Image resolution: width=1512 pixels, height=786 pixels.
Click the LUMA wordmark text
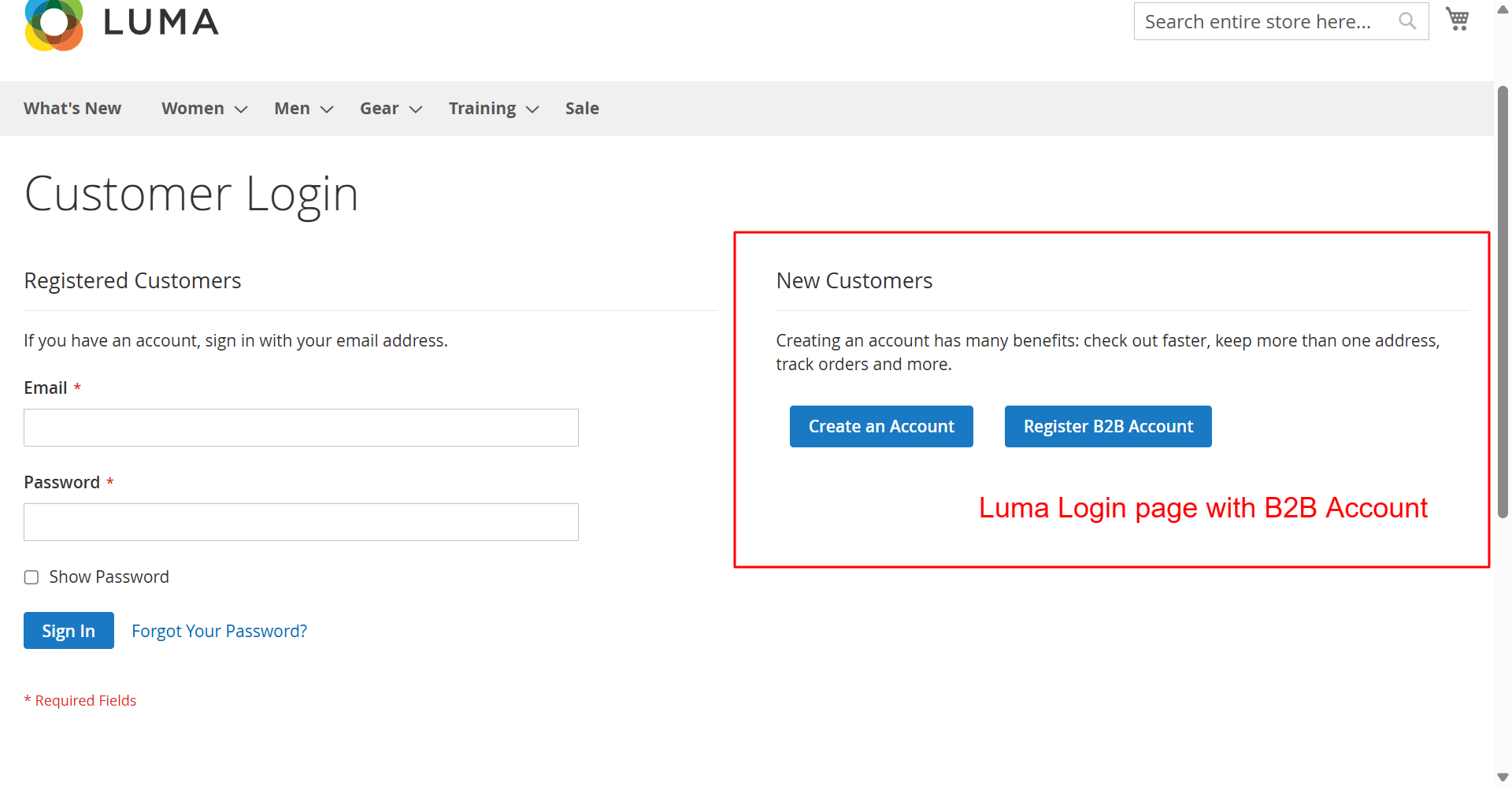tap(161, 23)
